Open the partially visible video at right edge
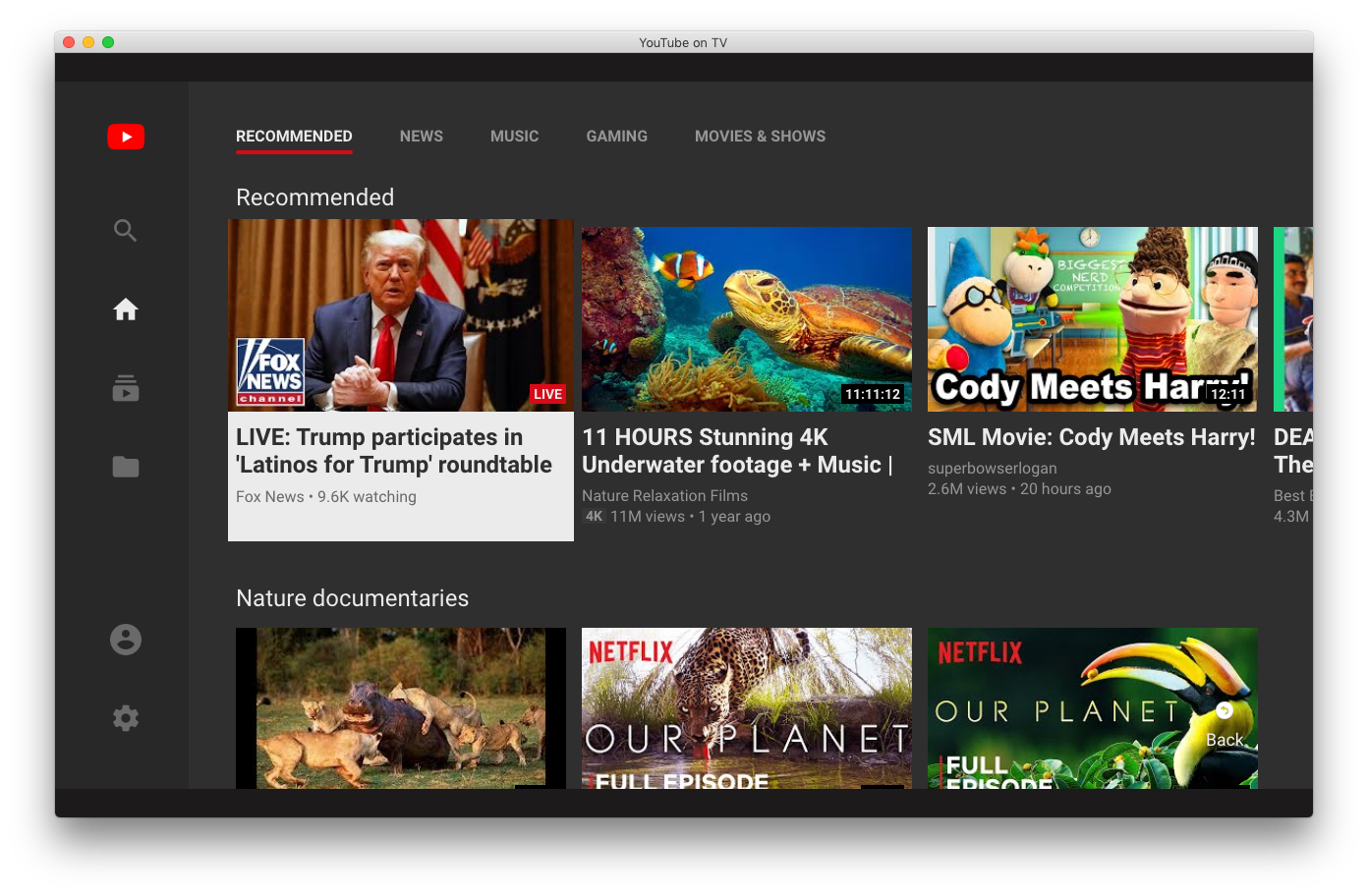1368x896 pixels. pos(1293,319)
